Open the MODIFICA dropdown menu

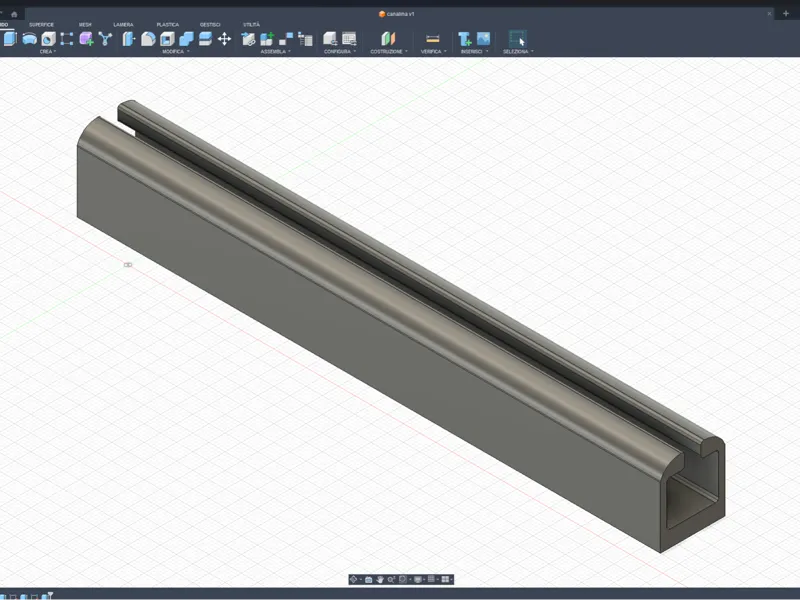pos(176,52)
